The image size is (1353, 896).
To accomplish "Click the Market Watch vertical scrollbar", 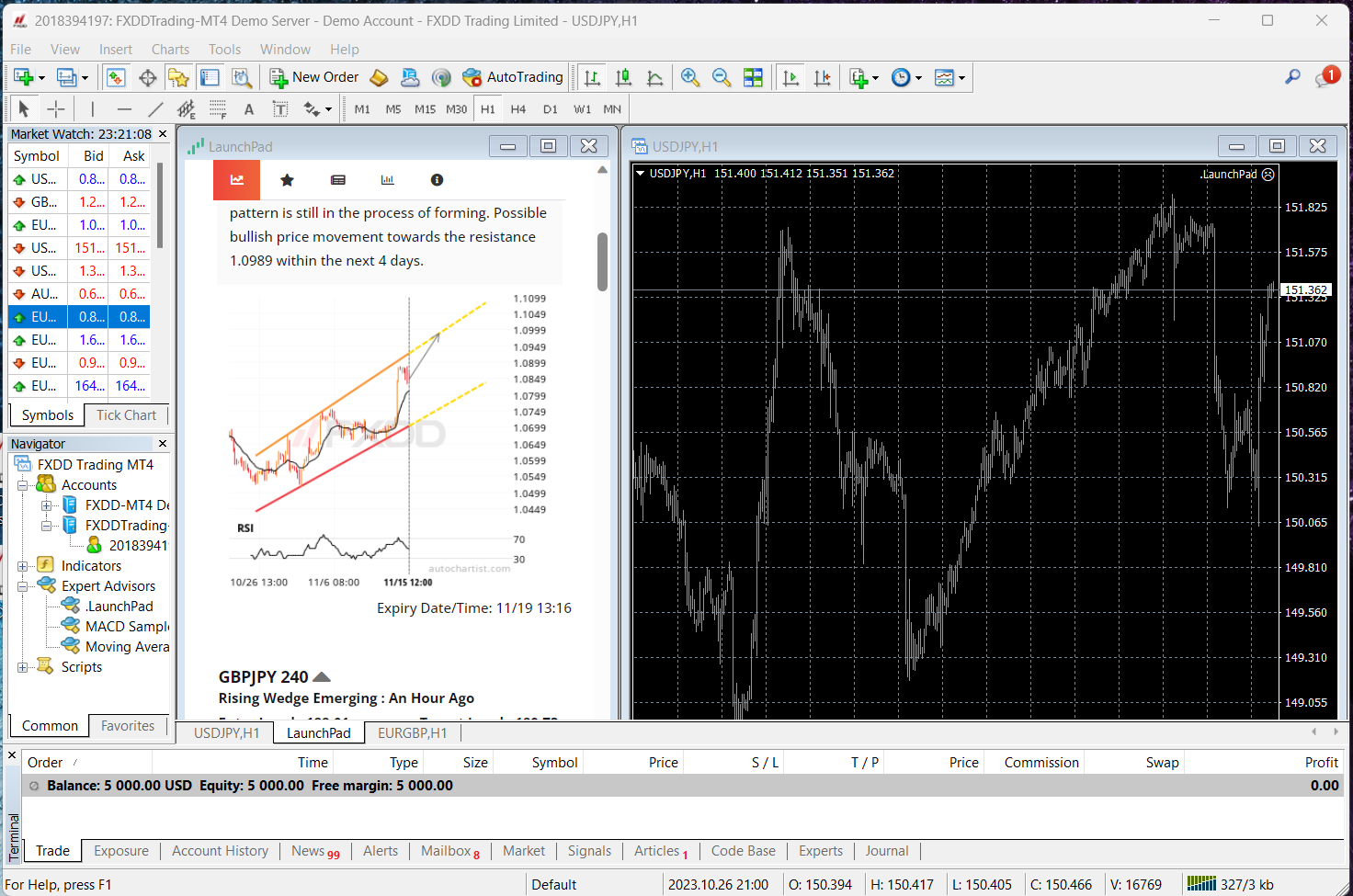I will click(x=159, y=206).
